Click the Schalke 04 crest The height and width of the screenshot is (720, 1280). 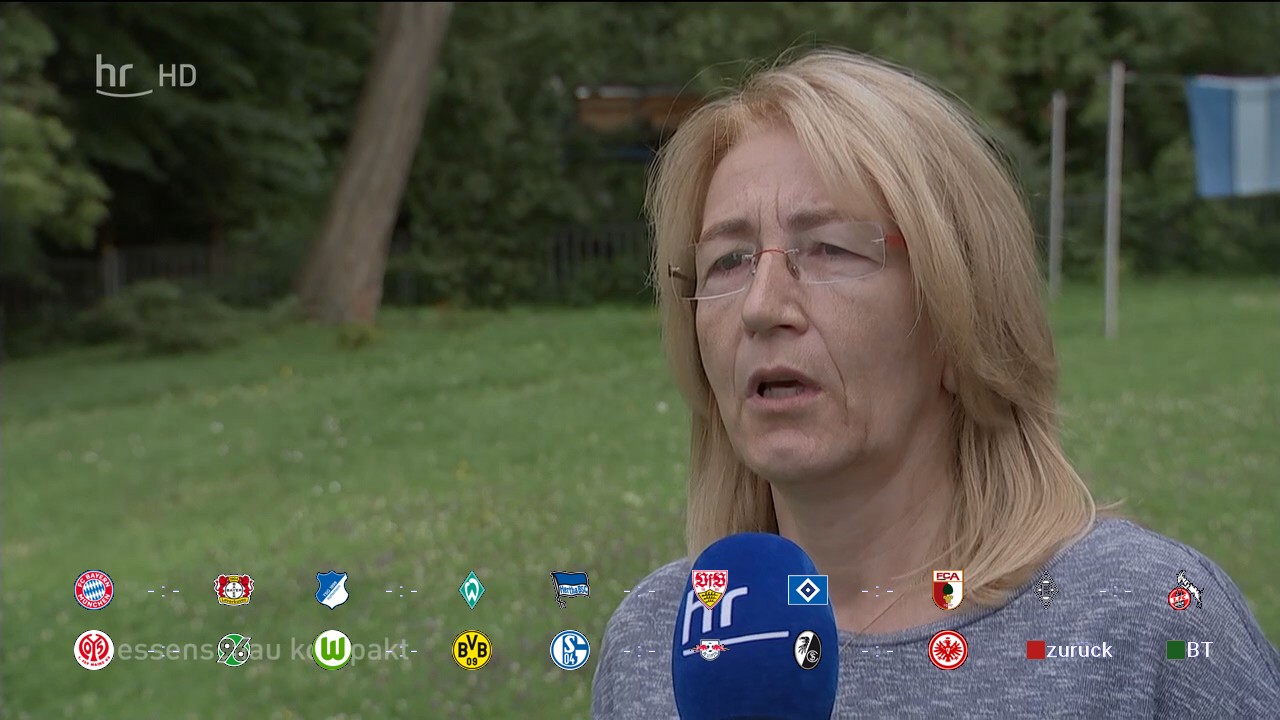point(570,650)
